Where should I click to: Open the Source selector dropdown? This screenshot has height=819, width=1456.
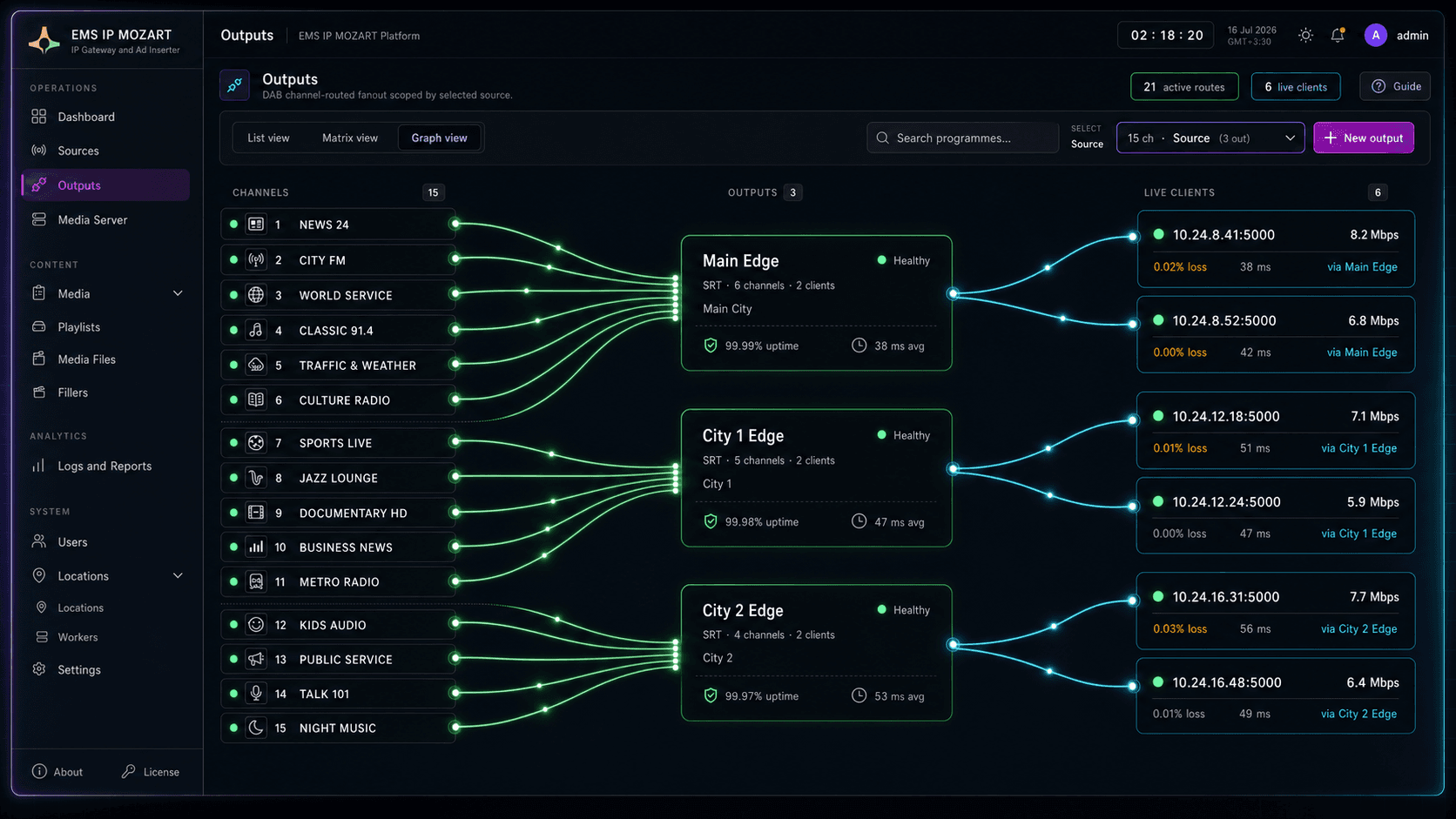point(1210,138)
